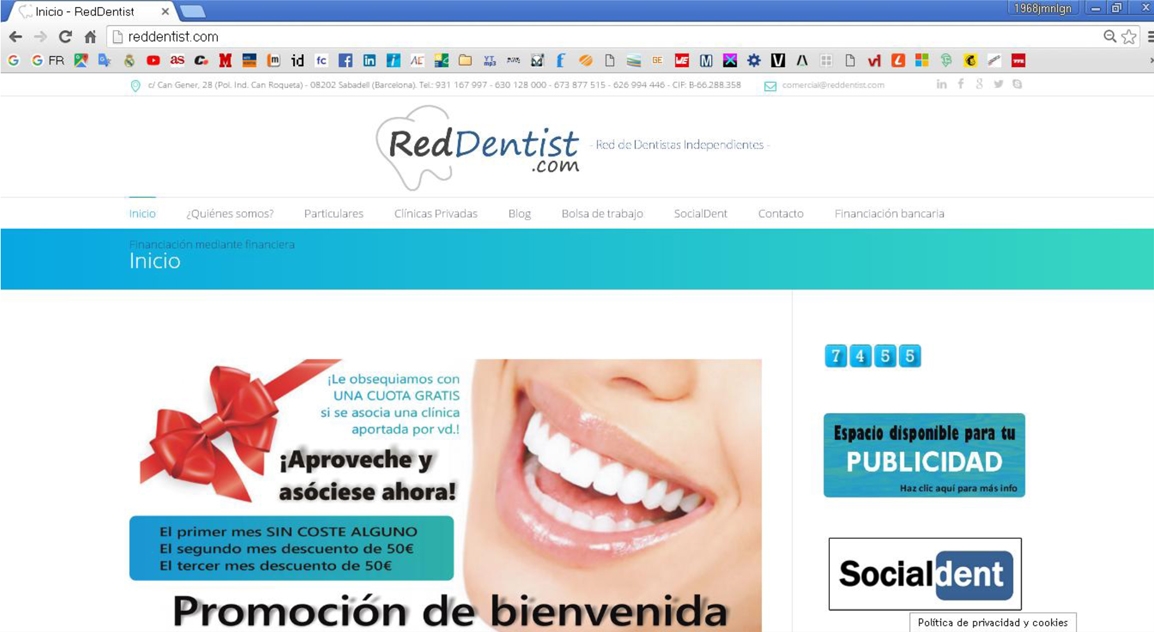Go to the browser home page
The width and height of the screenshot is (1154, 632).
90,37
